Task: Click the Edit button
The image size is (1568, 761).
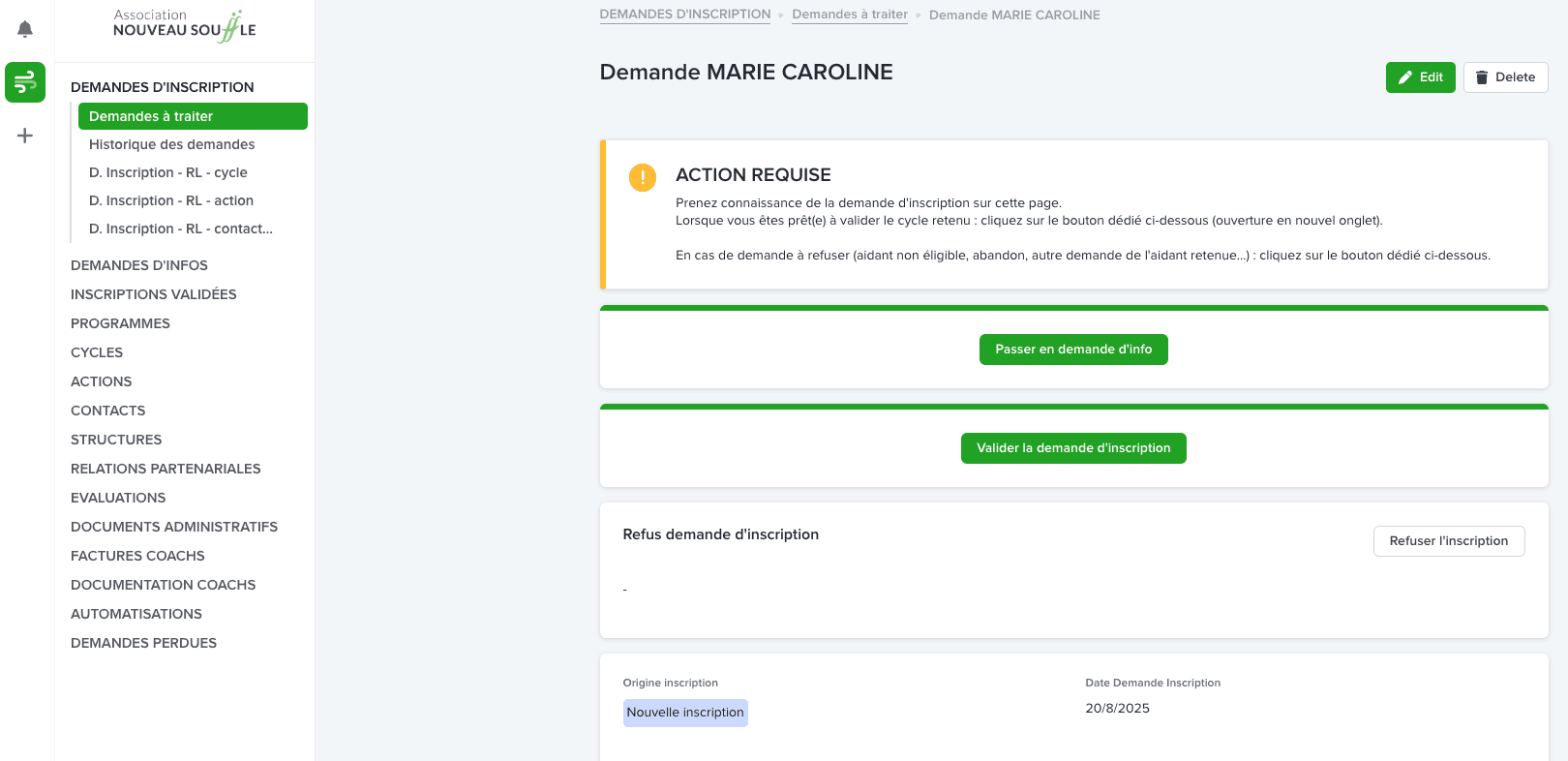Action: [1420, 77]
